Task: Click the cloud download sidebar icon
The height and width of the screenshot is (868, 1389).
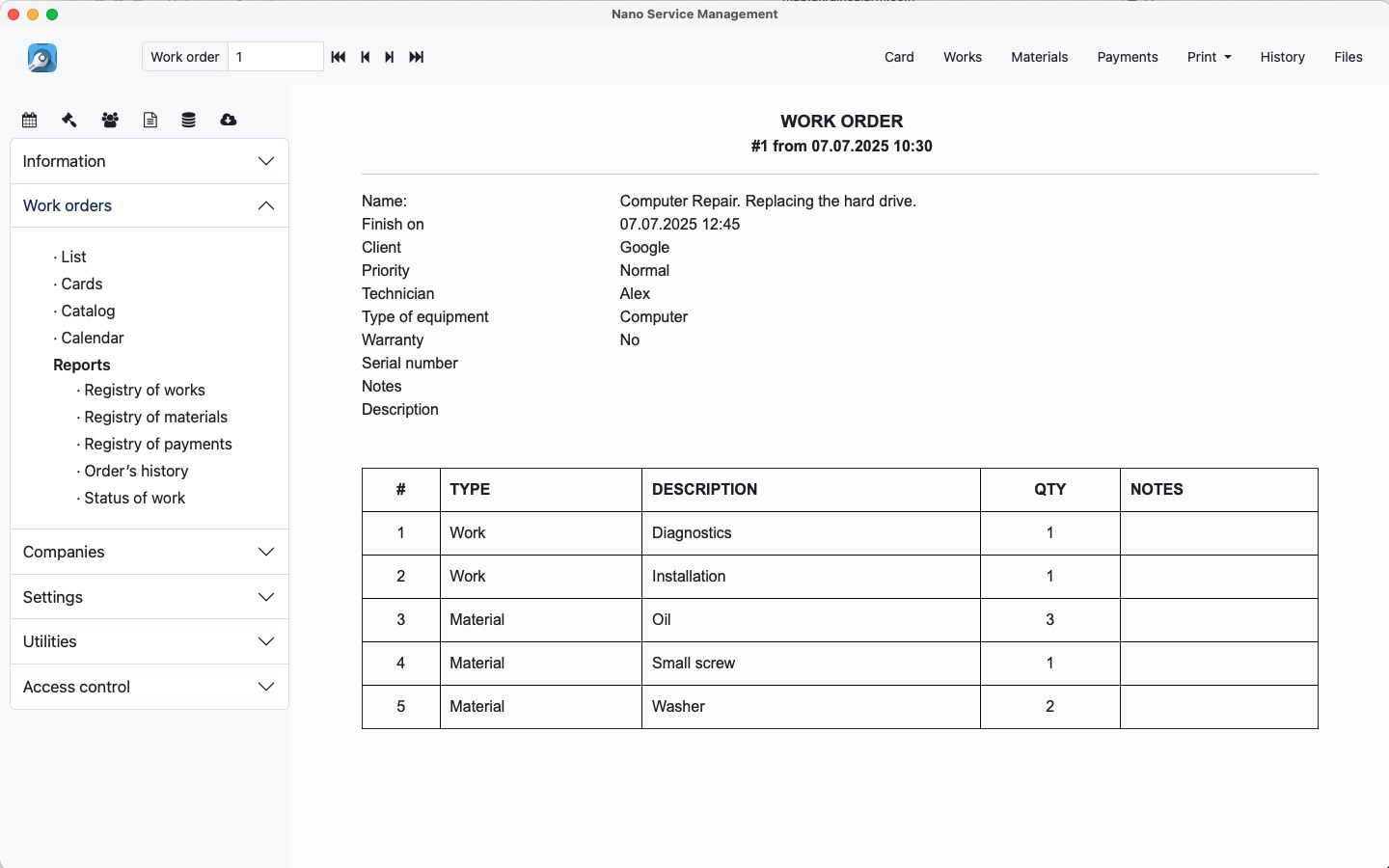Action: pos(229,120)
